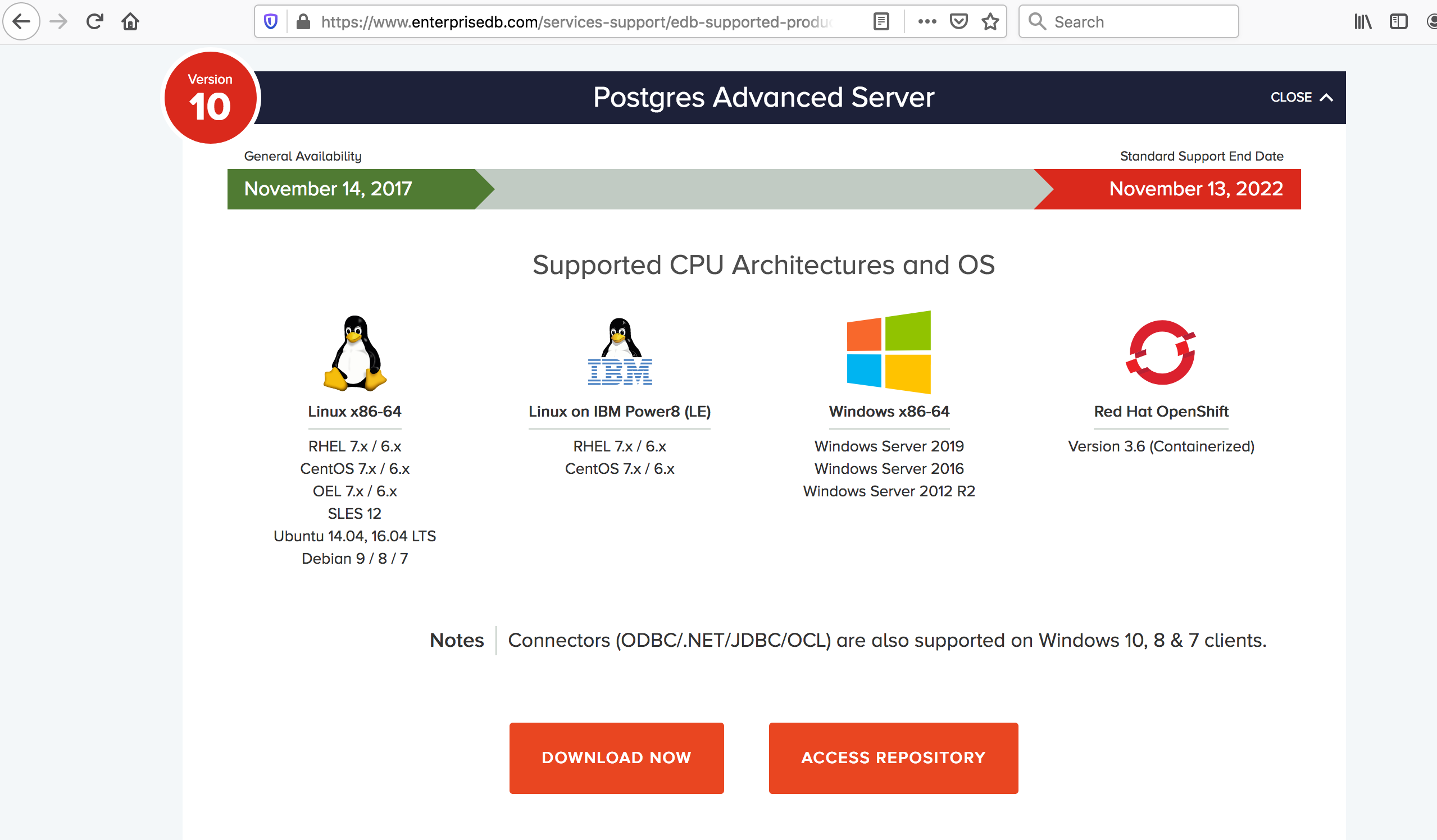Bookmark this page with the star

click(x=990, y=22)
